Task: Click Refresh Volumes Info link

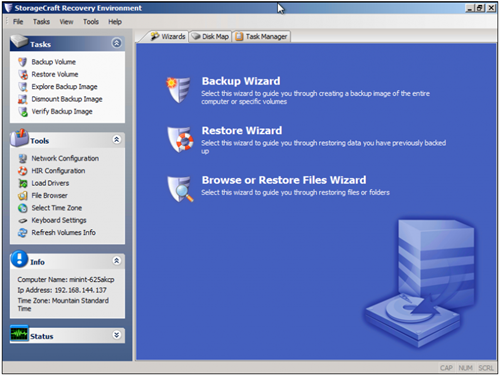Action: (x=64, y=233)
